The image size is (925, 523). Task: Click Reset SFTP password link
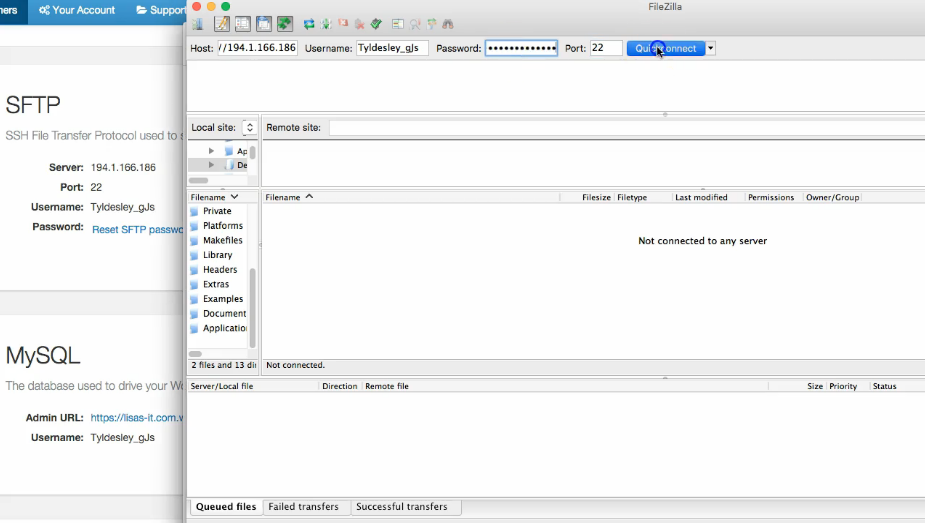137,229
